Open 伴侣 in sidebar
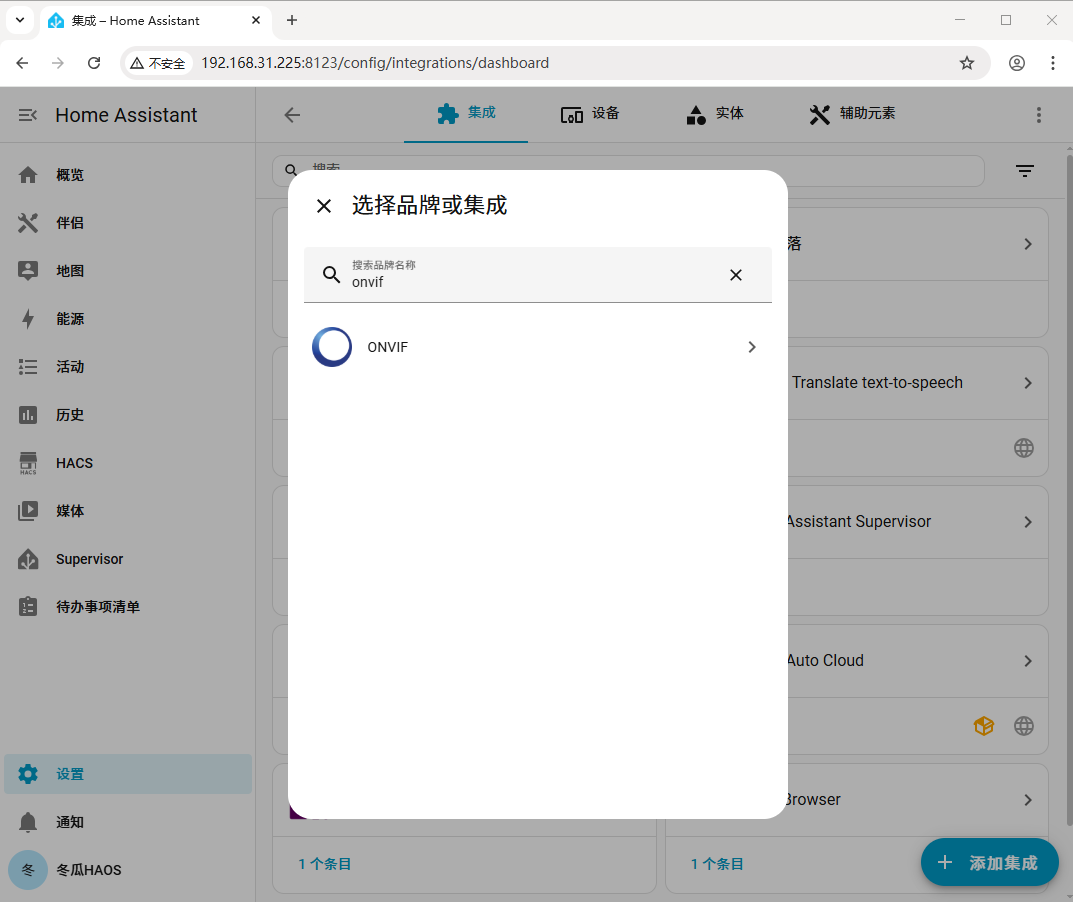Screen dimensions: 1073x902 click(128, 223)
